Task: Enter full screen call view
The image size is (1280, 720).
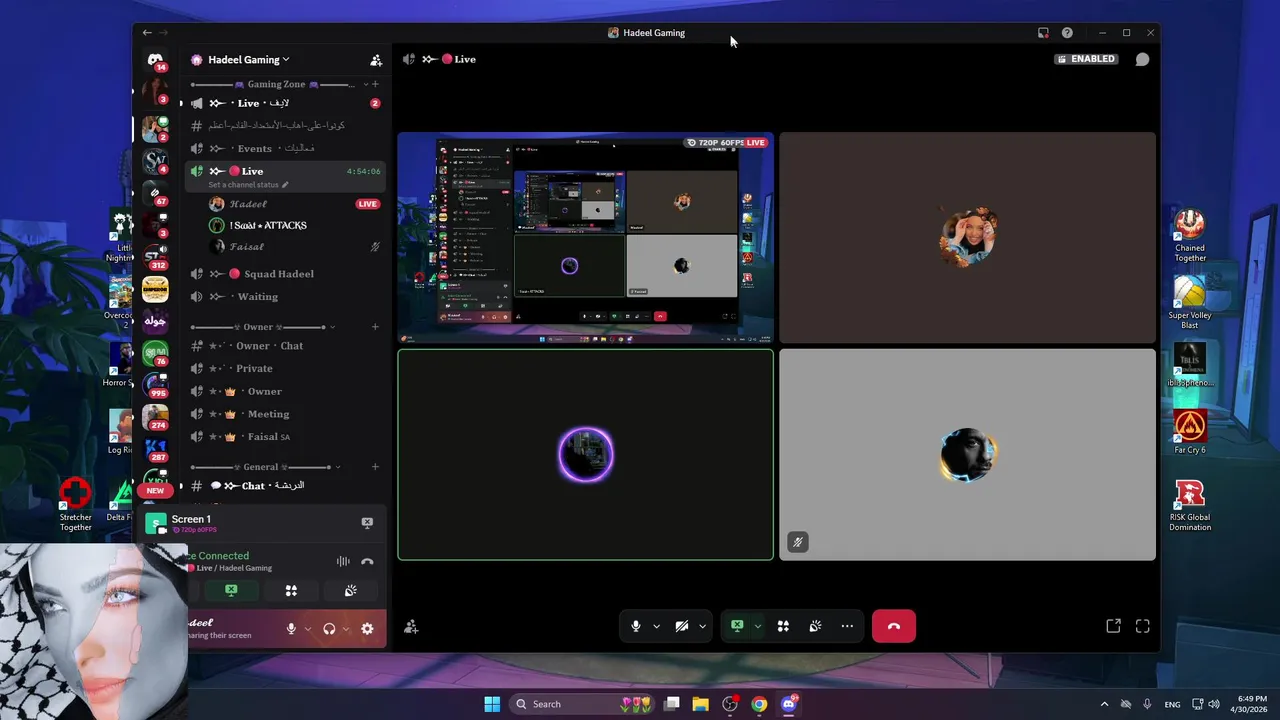Action: 1142,626
